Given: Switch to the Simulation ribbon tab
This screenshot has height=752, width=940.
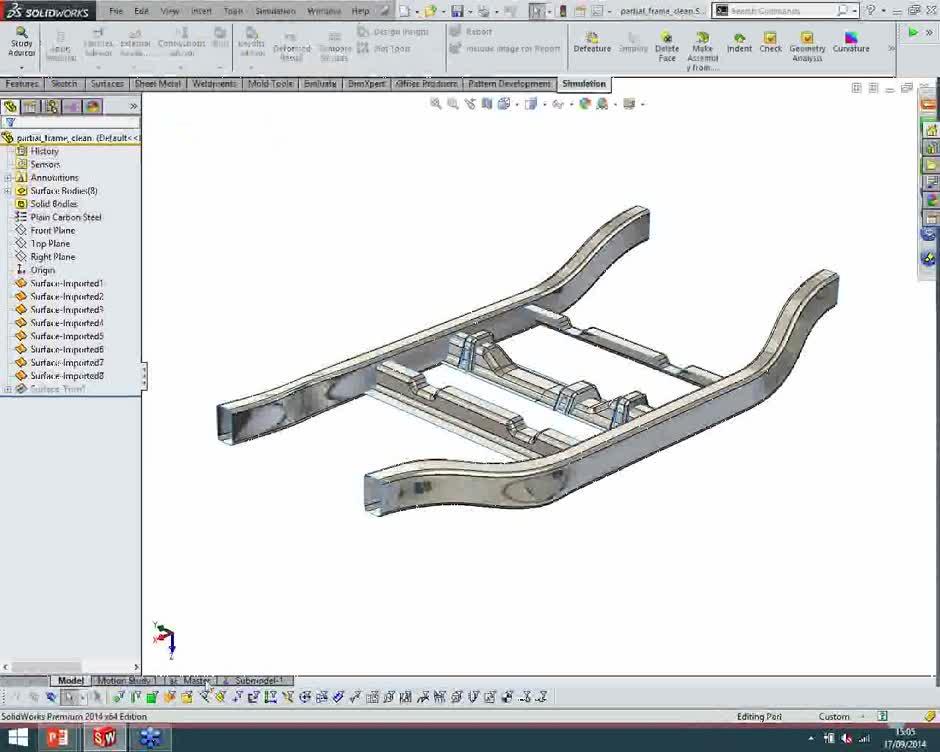Looking at the screenshot, I should click(x=584, y=84).
